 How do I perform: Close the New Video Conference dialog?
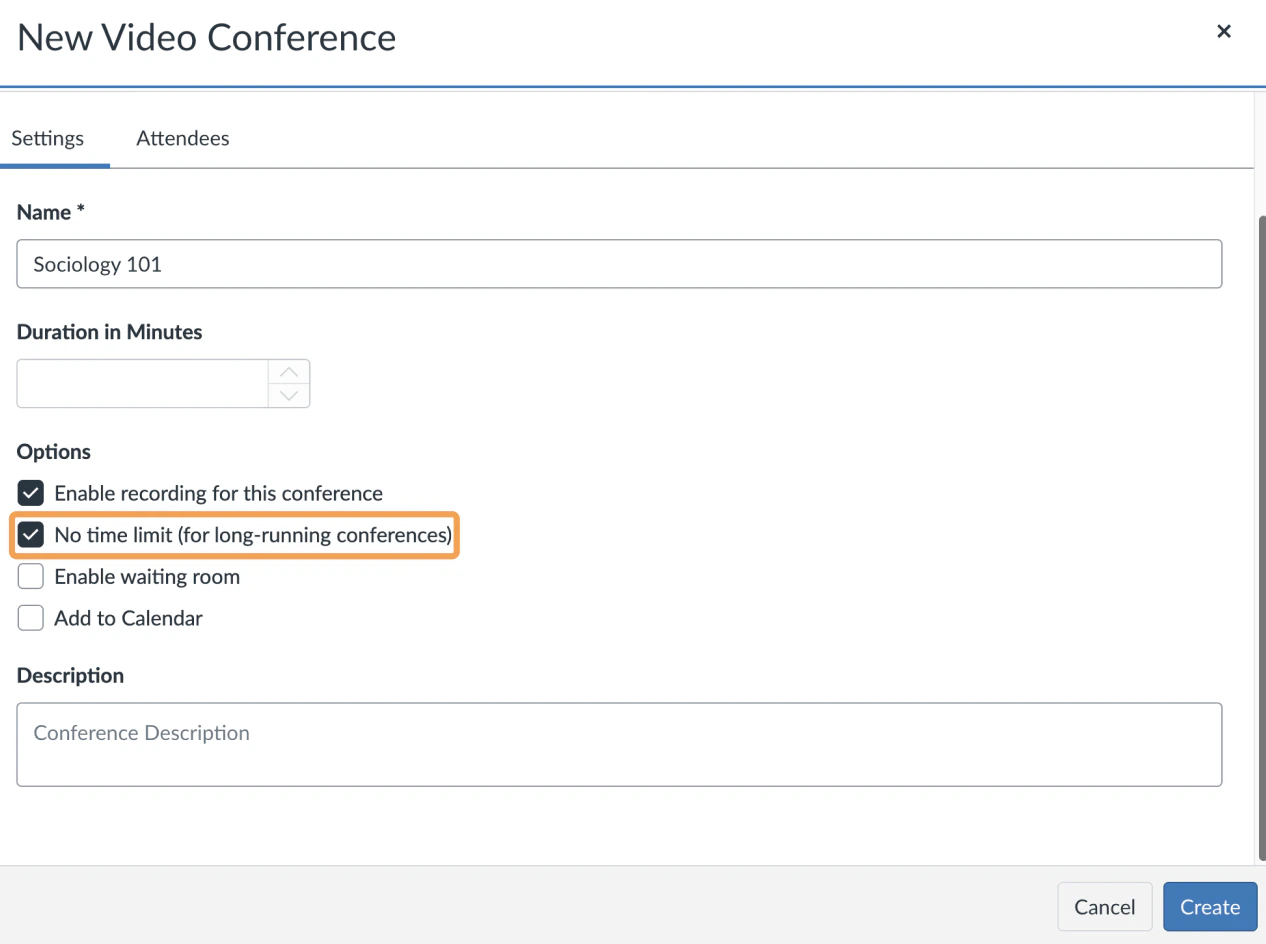tap(1223, 32)
